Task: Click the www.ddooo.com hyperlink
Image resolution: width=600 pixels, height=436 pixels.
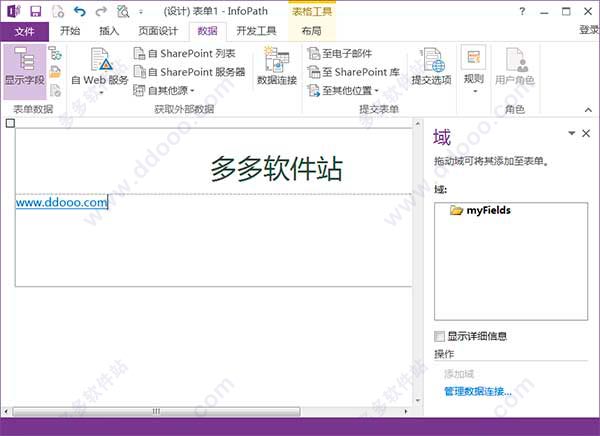Action: [62, 202]
